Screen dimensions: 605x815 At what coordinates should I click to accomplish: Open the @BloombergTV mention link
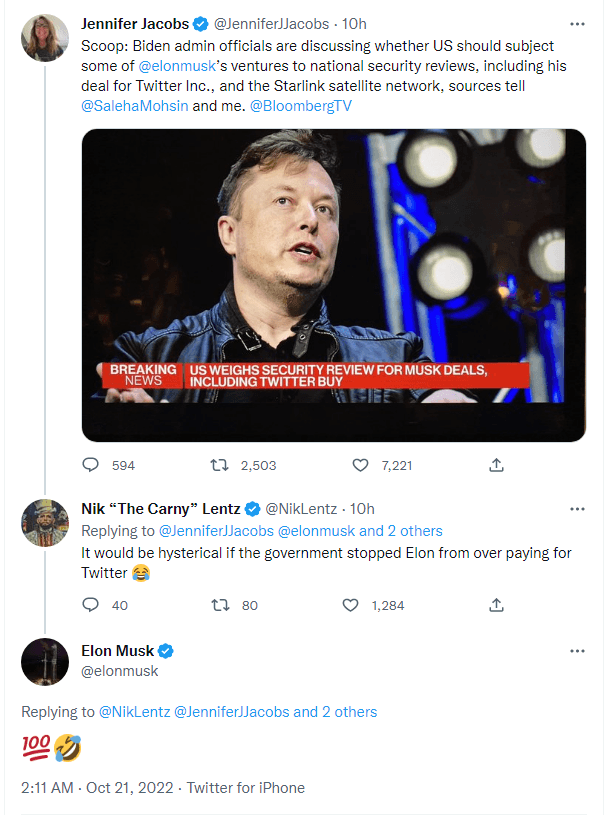pos(300,106)
